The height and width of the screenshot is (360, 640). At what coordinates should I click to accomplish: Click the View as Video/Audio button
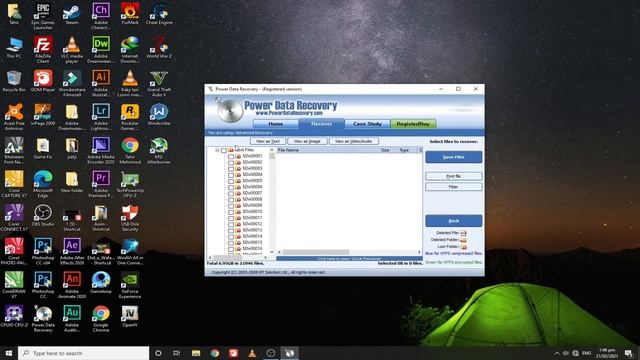tap(353, 141)
